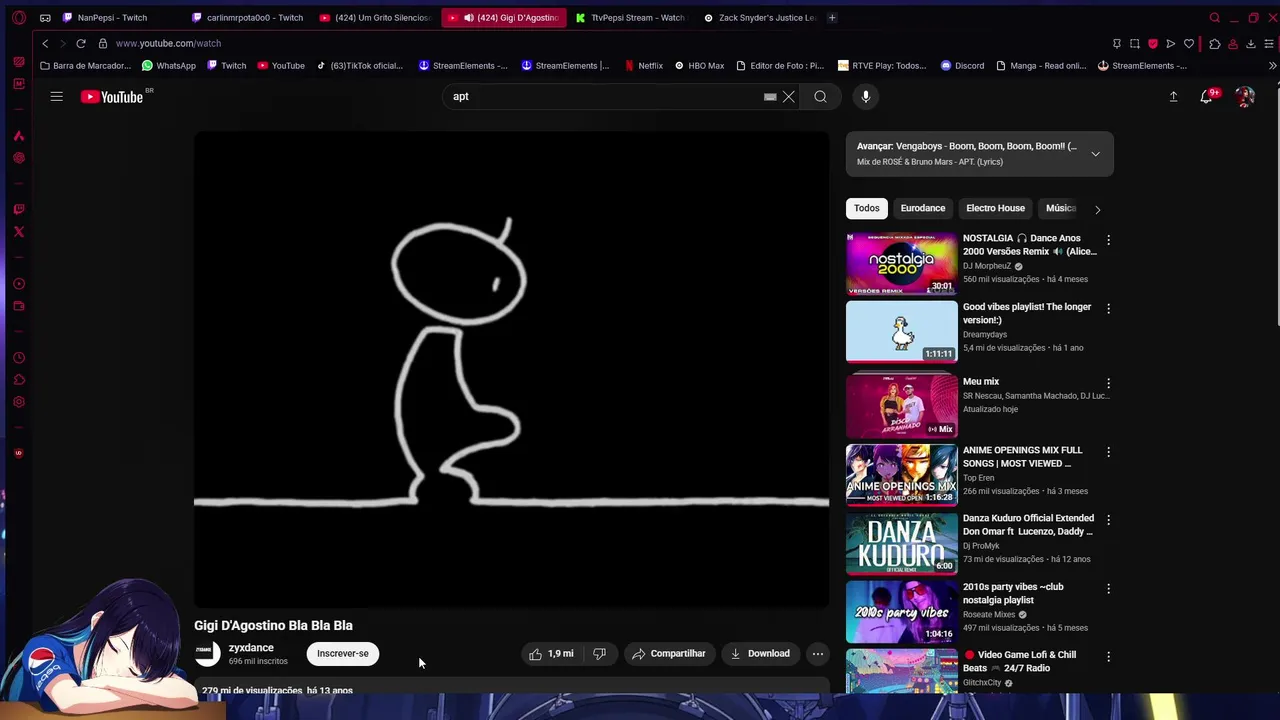Image resolution: width=1280 pixels, height=720 pixels.
Task: Show more filter chips with arrow
Action: coord(1097,209)
